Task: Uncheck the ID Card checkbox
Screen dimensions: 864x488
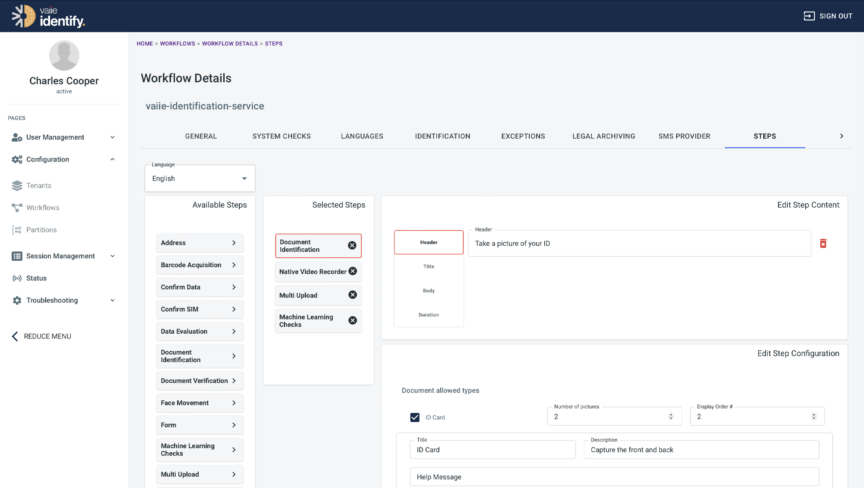Action: click(415, 418)
